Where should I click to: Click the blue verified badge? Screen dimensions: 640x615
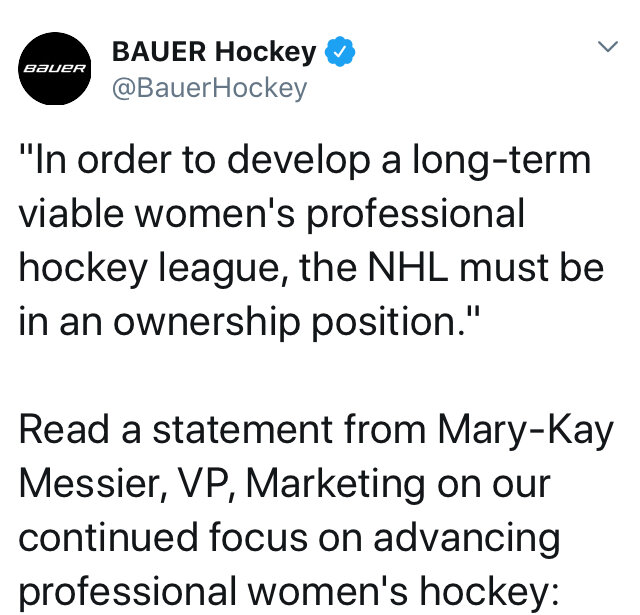(x=340, y=52)
